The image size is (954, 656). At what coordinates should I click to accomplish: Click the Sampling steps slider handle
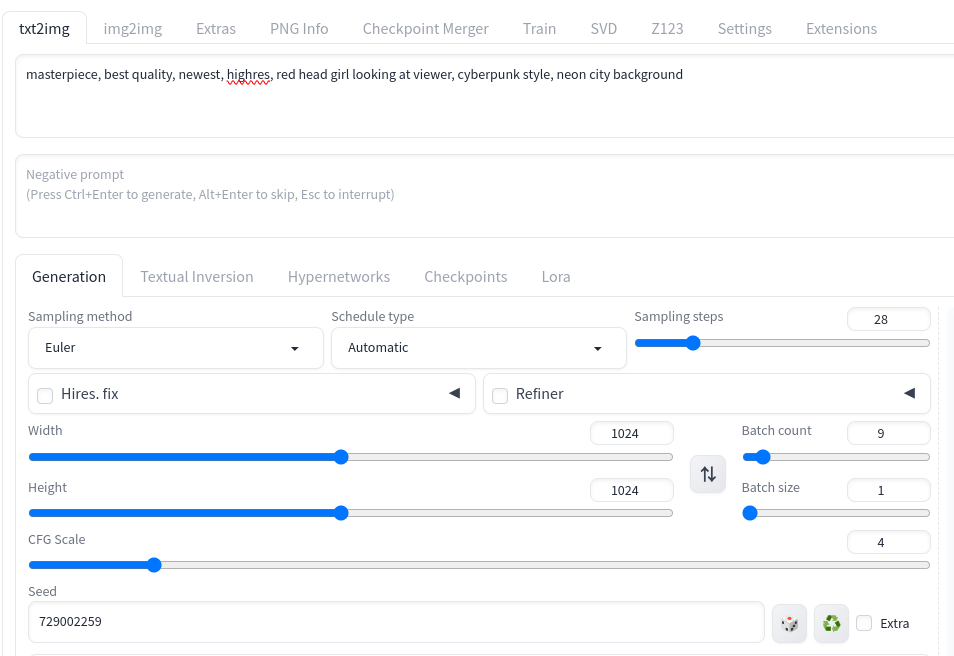tap(693, 343)
